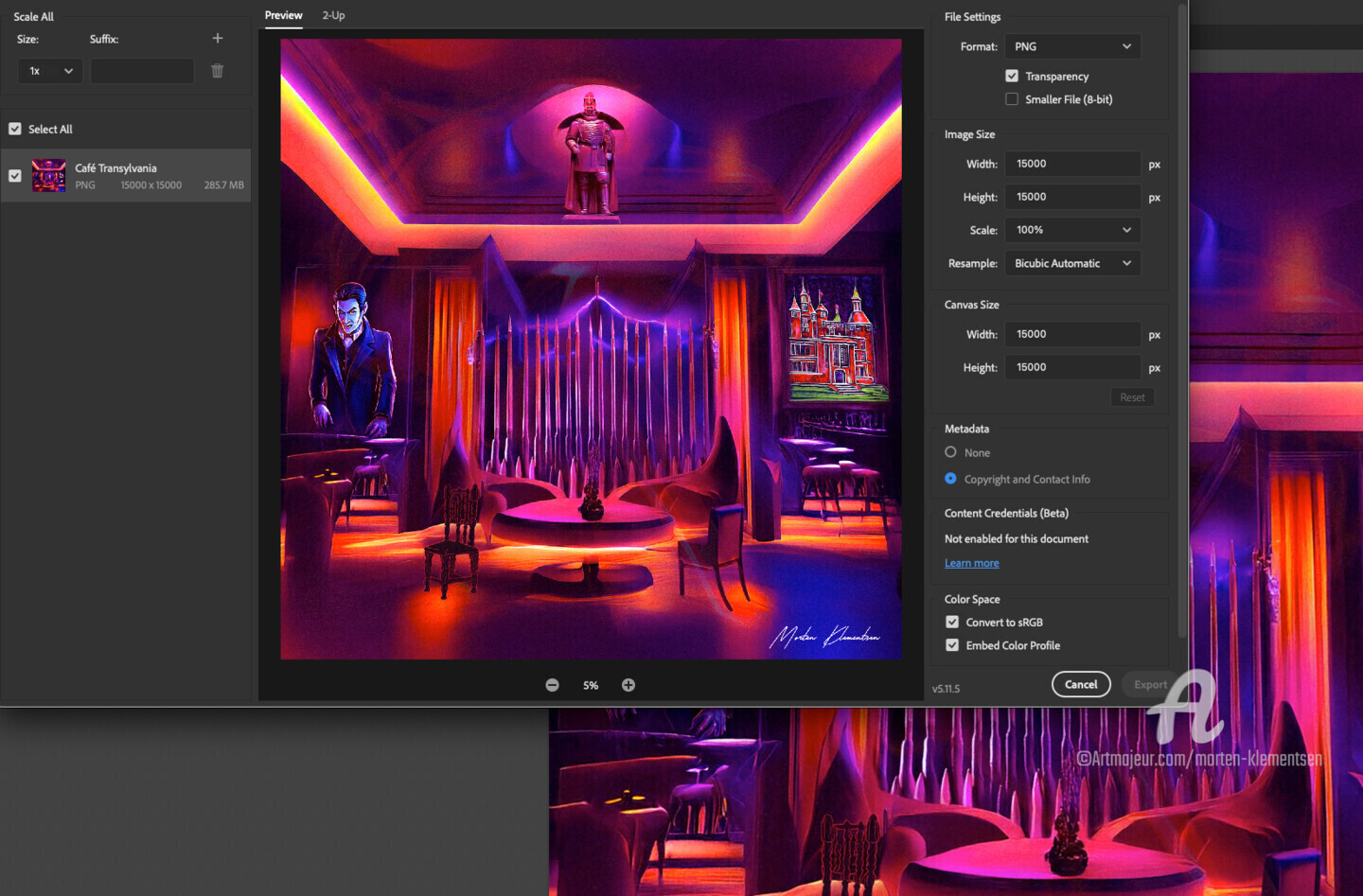Click the trash icon to delete scale
The width and height of the screenshot is (1363, 896).
click(218, 71)
